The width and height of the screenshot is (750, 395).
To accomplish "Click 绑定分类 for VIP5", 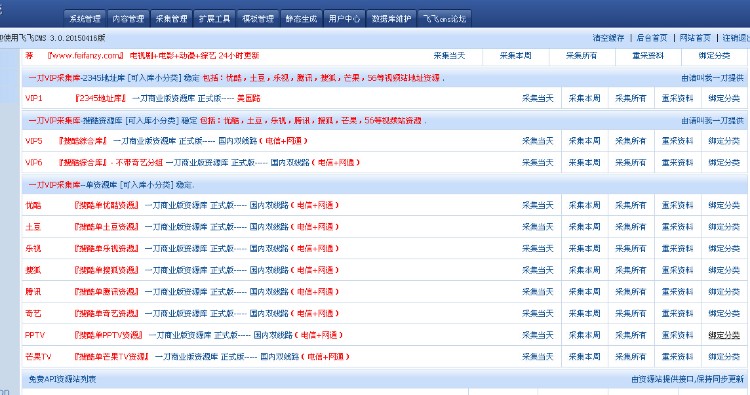I will coord(724,141).
